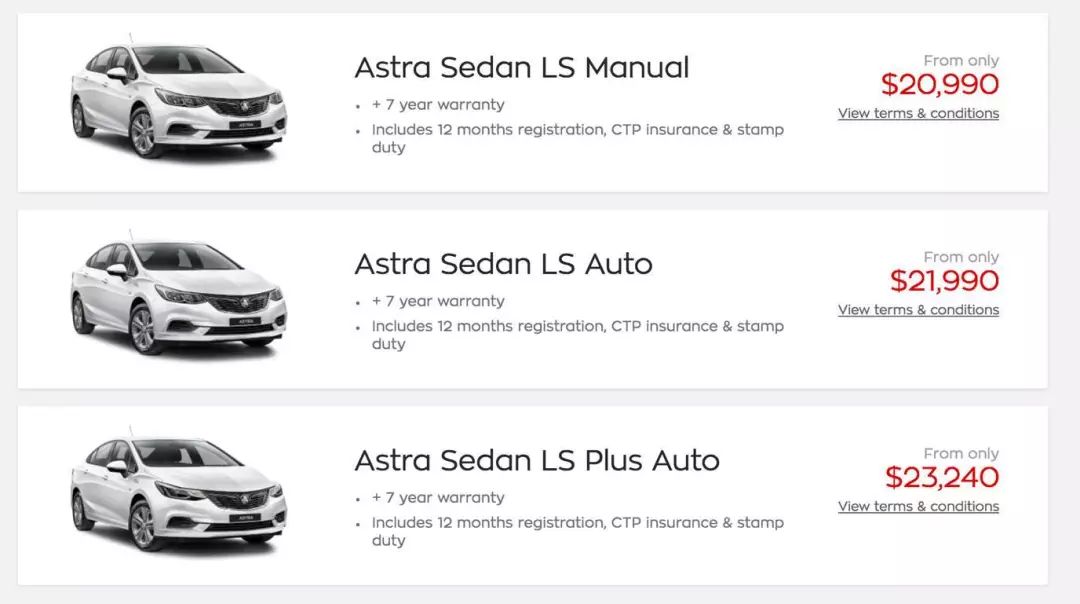Click the "From only" label above $20,990
The image size is (1080, 604).
(x=960, y=61)
